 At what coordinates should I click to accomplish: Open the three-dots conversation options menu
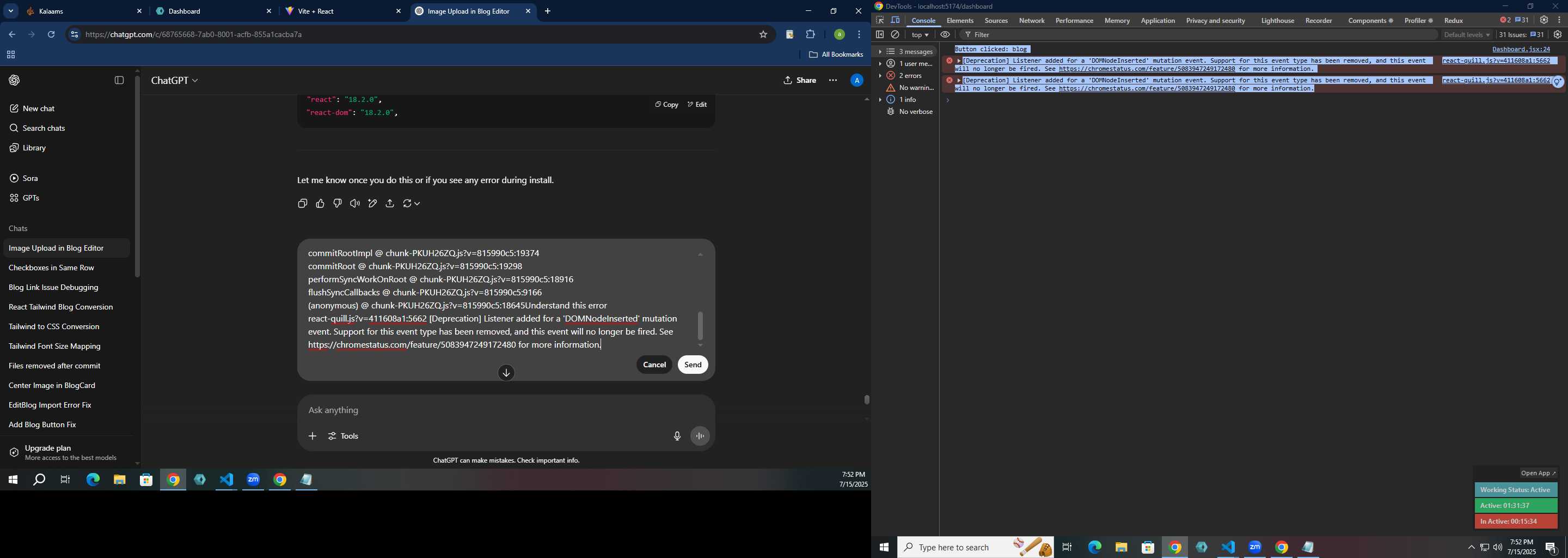coord(832,81)
